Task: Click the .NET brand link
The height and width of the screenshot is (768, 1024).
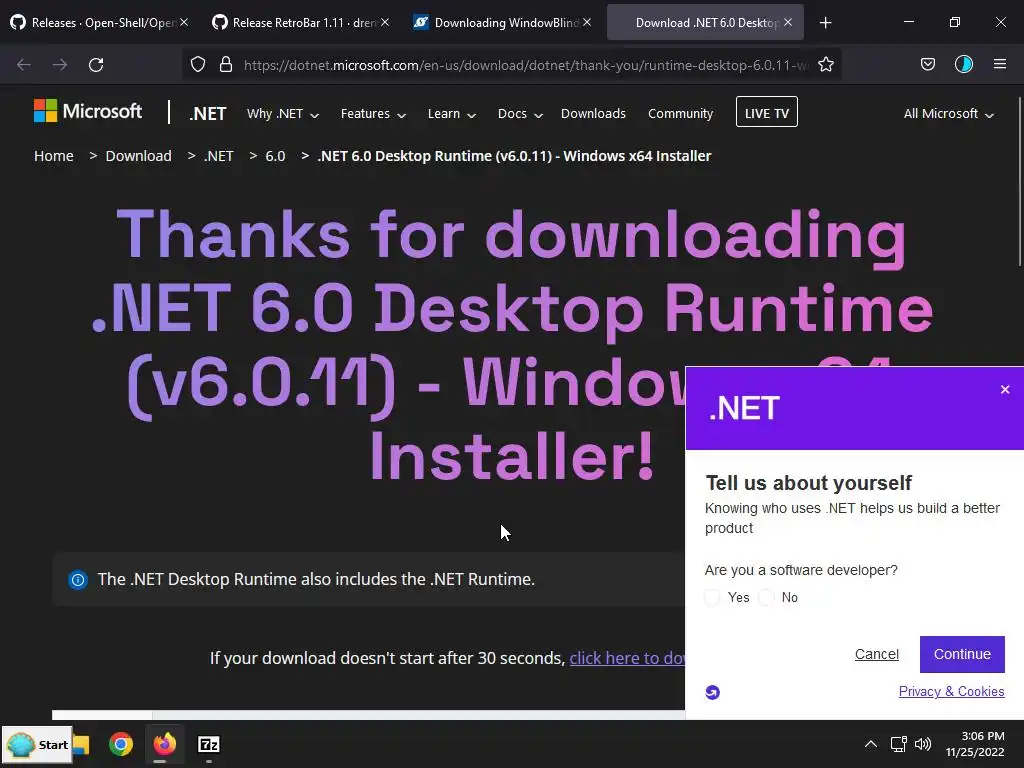Action: pyautogui.click(x=208, y=114)
